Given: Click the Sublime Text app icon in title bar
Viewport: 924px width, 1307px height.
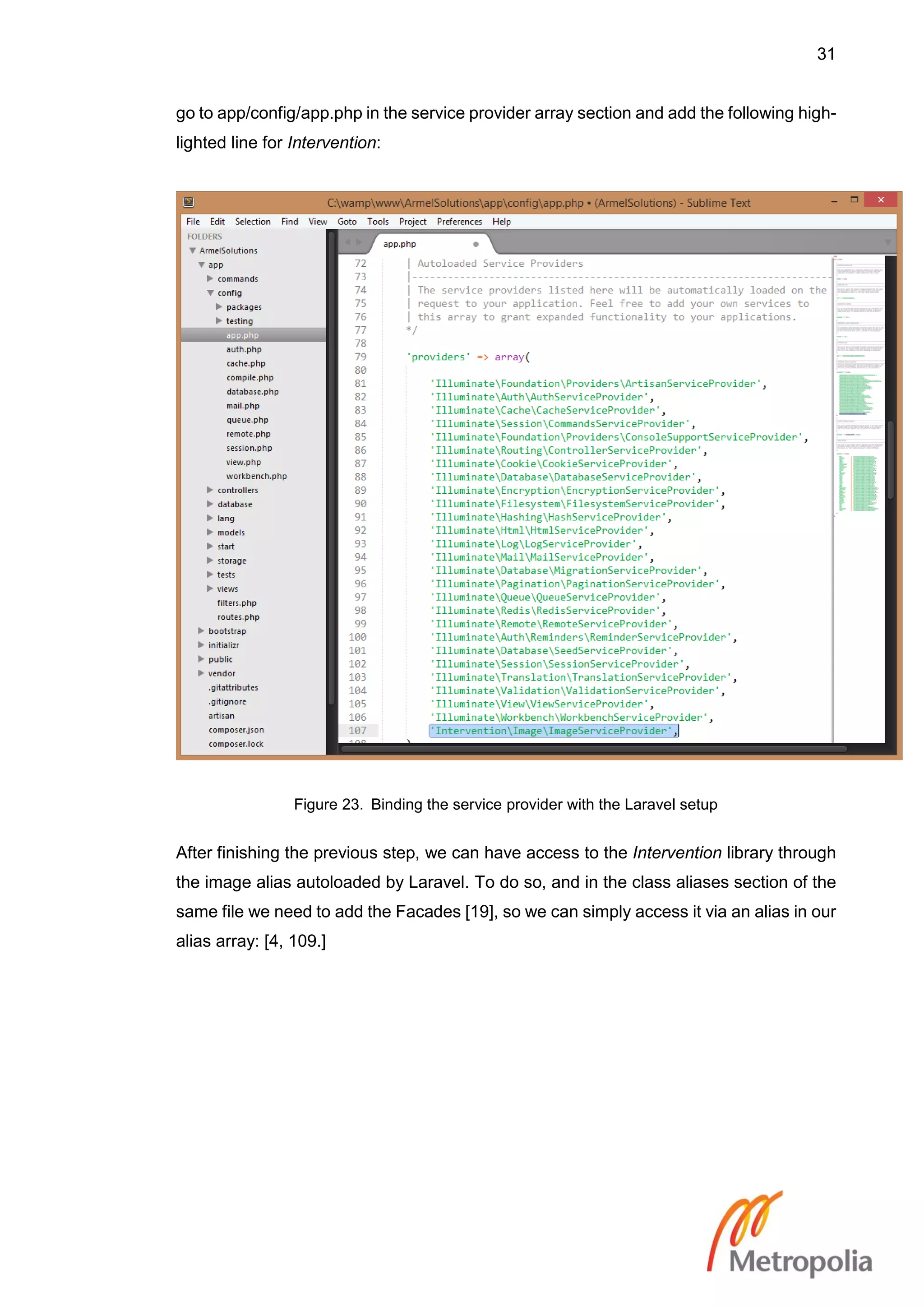Looking at the screenshot, I should click(x=189, y=202).
